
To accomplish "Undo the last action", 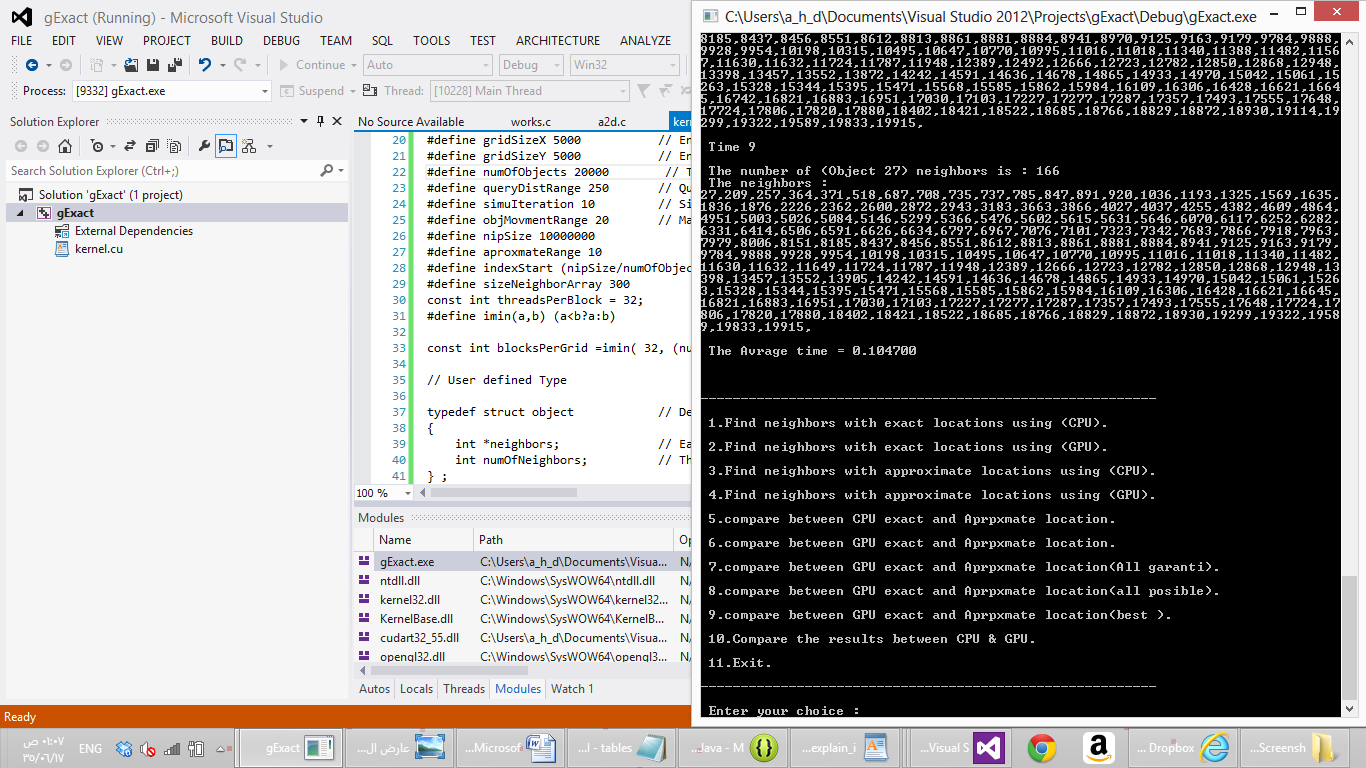I will click(x=205, y=65).
